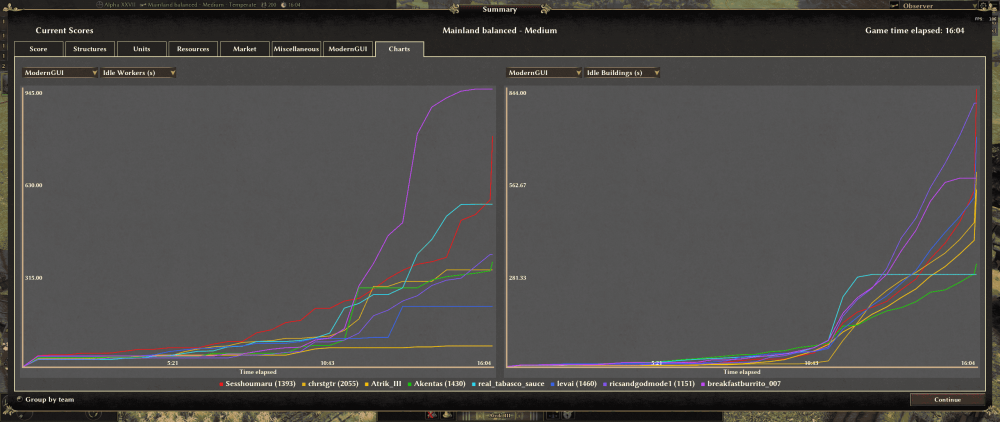Click green Akentas legend color swatch
Screen dimensions: 1000x422
tap(409, 384)
